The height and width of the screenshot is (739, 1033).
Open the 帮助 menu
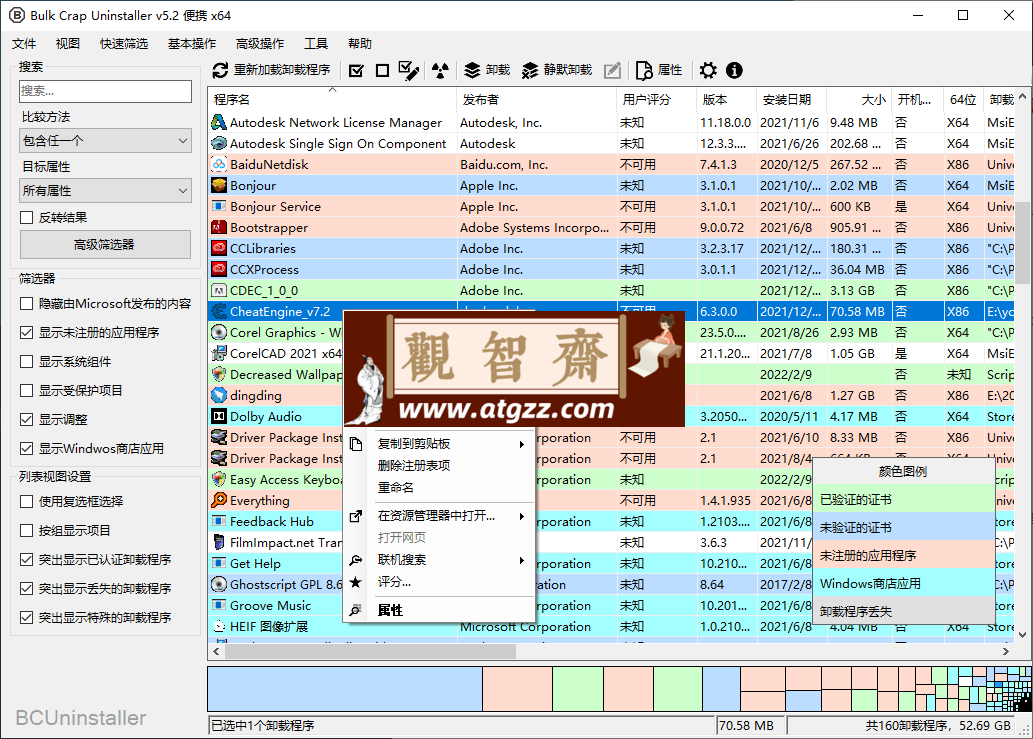[360, 43]
